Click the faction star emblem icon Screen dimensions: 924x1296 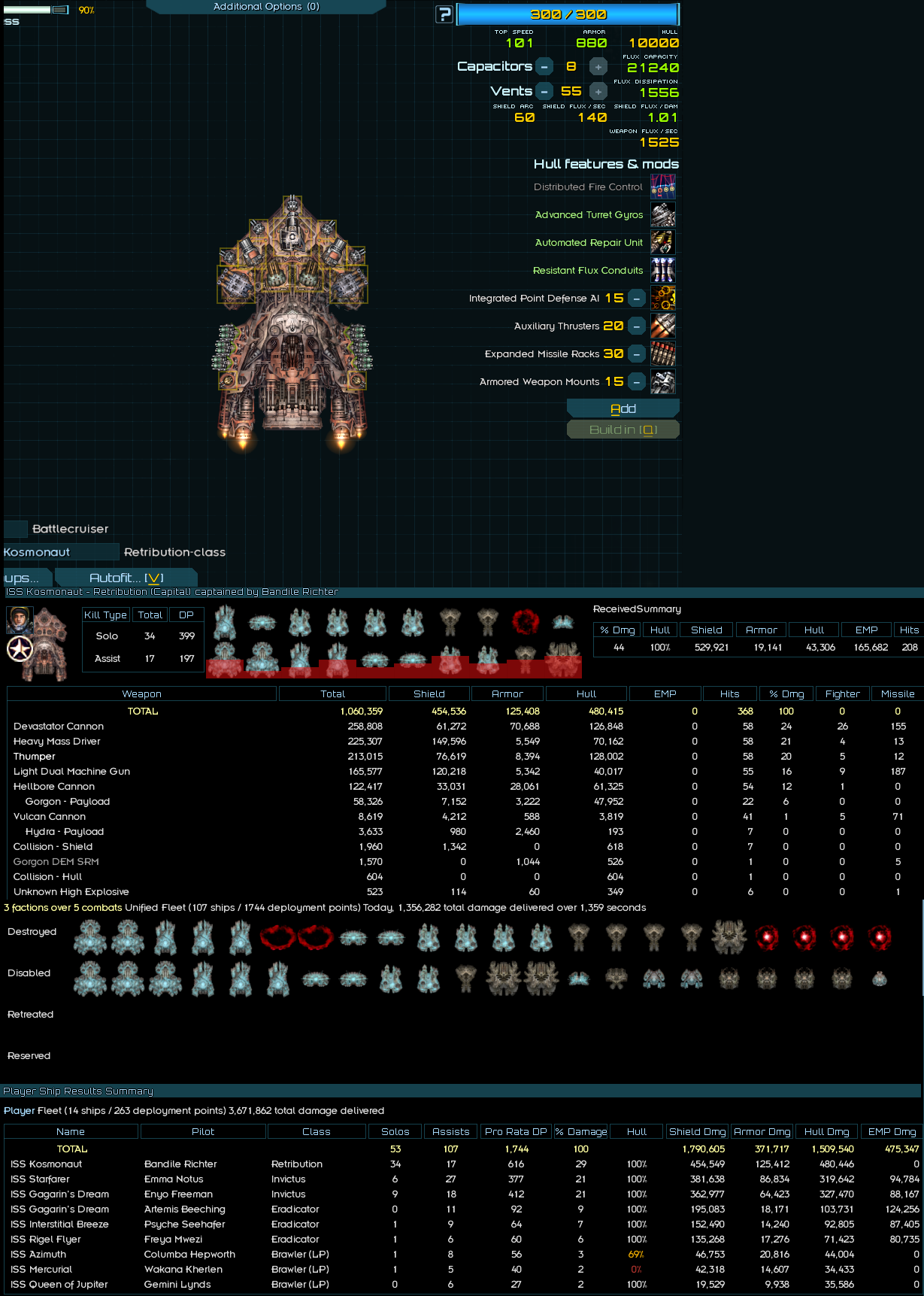point(20,649)
